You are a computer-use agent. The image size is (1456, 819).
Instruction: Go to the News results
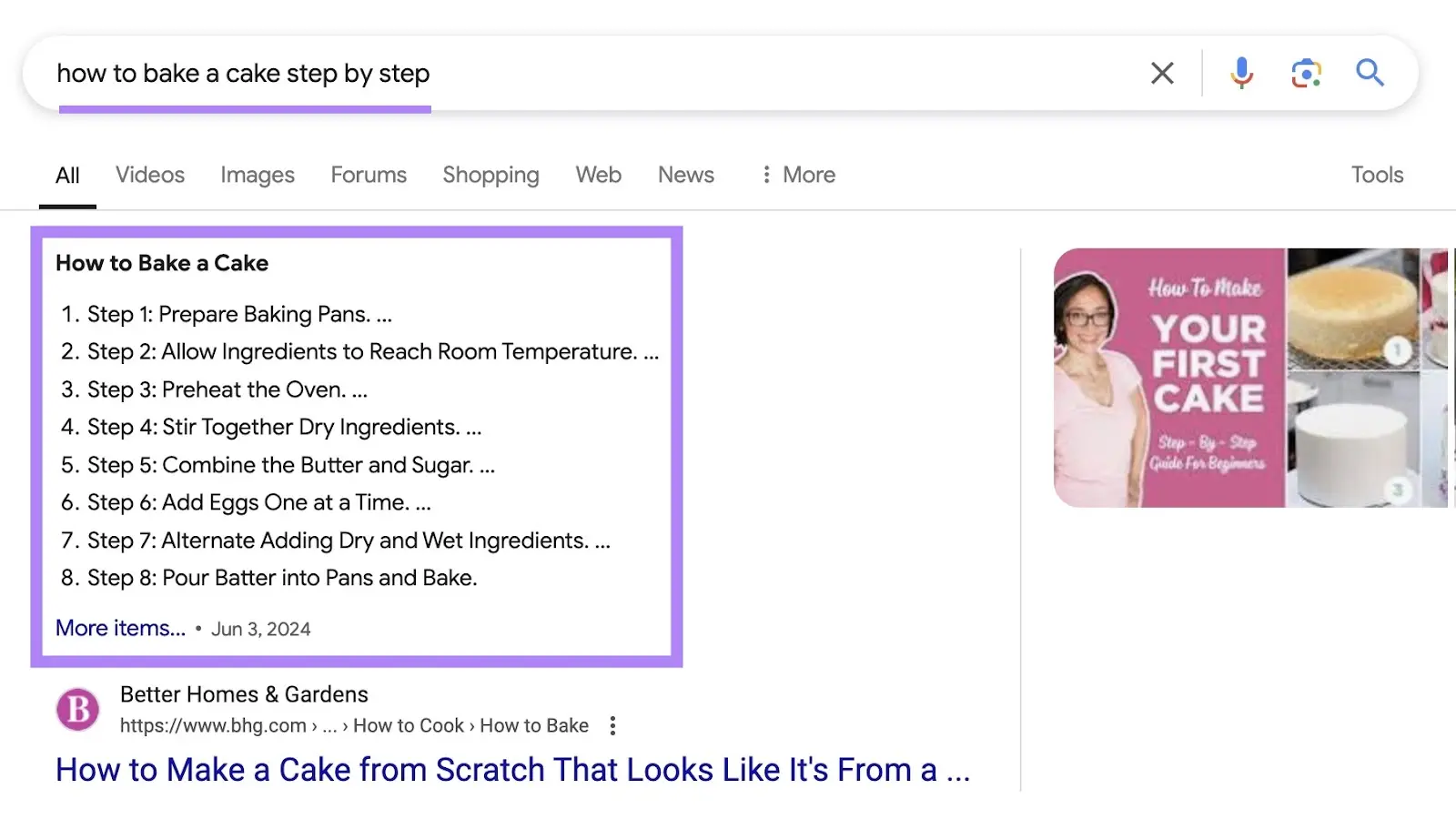[685, 174]
